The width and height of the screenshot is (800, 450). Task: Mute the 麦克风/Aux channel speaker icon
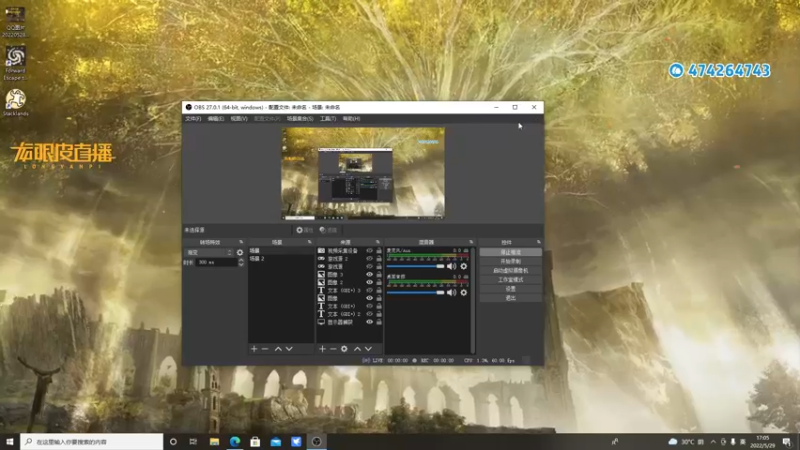click(x=452, y=266)
